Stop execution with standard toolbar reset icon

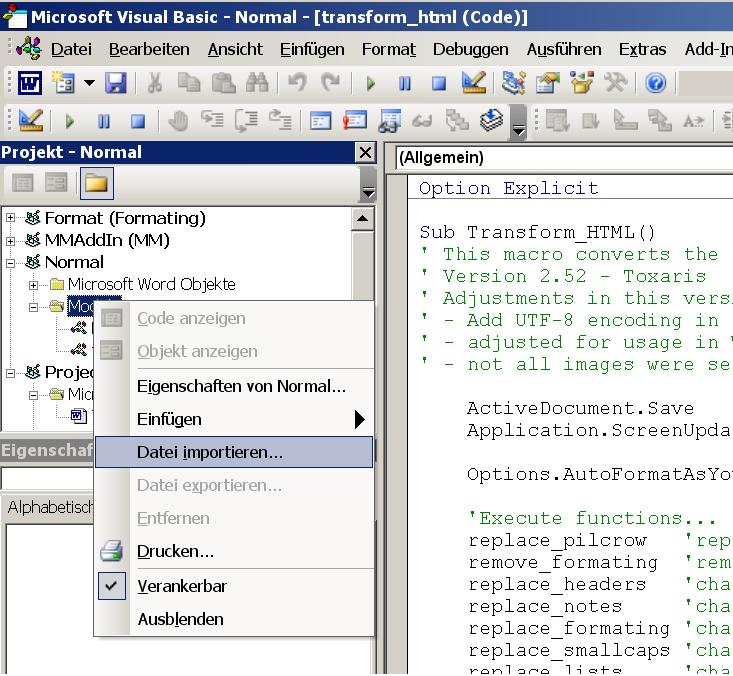[439, 84]
